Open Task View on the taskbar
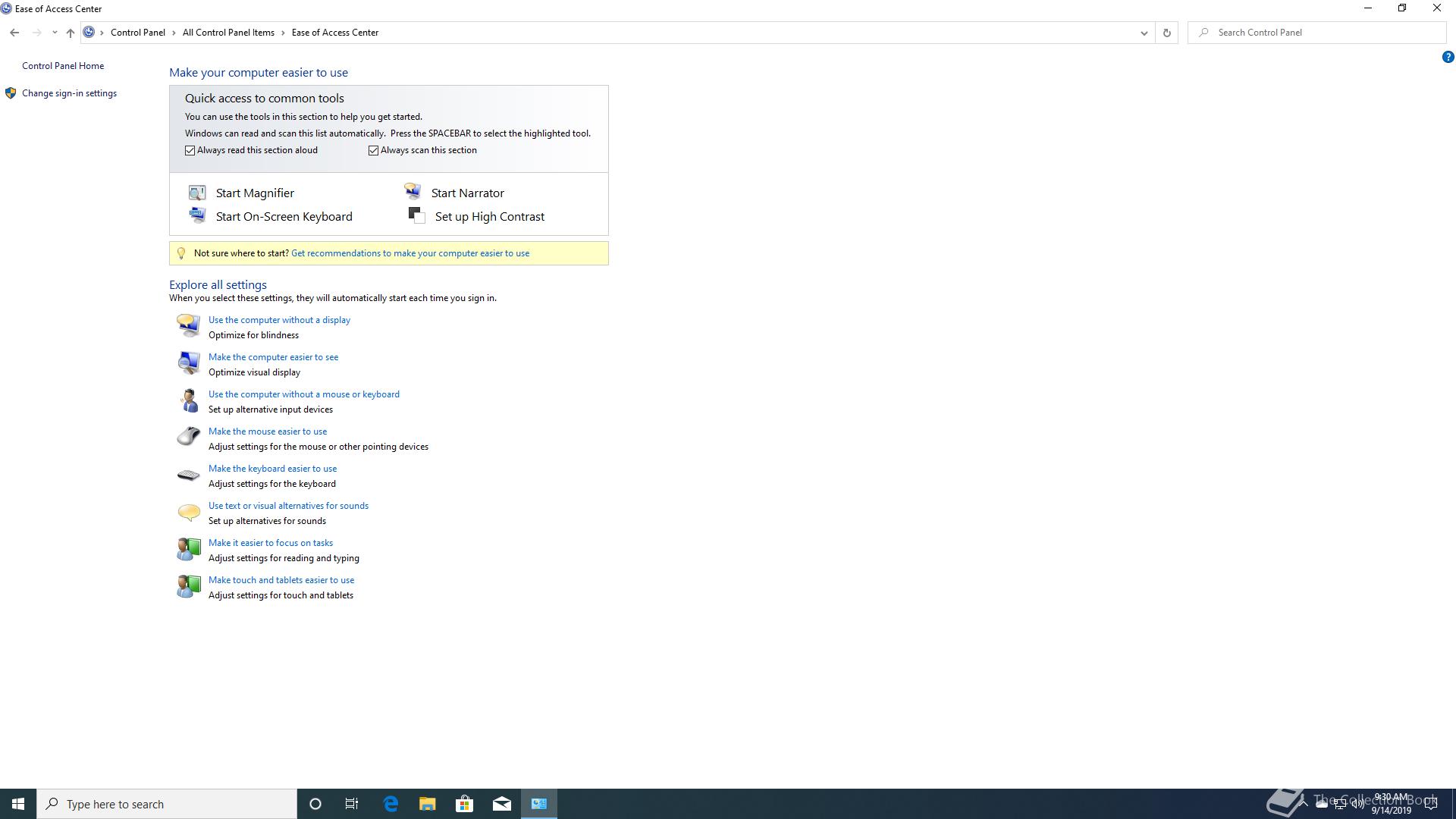Image resolution: width=1456 pixels, height=819 pixels. [x=352, y=804]
